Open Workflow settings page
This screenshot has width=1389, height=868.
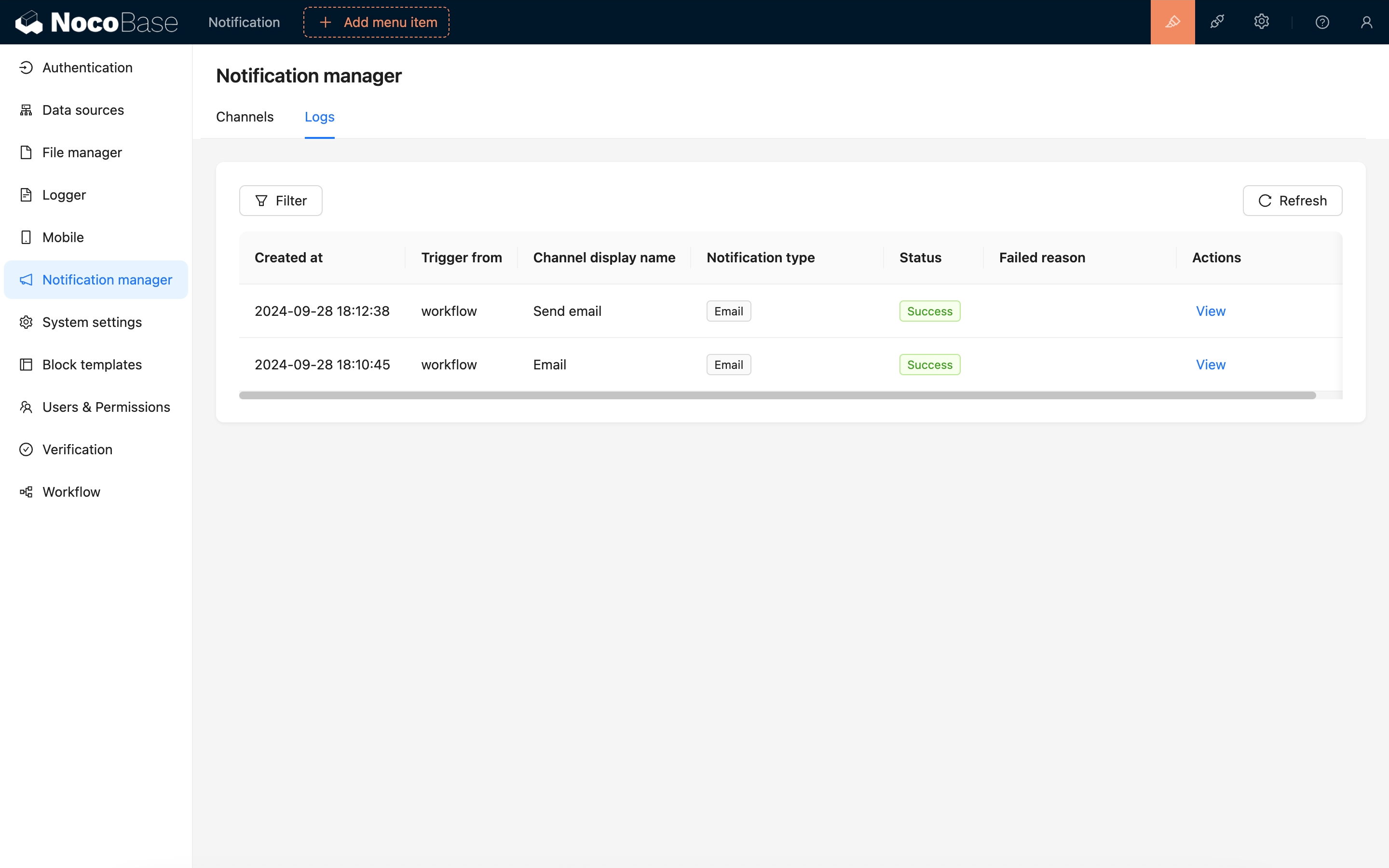click(71, 492)
